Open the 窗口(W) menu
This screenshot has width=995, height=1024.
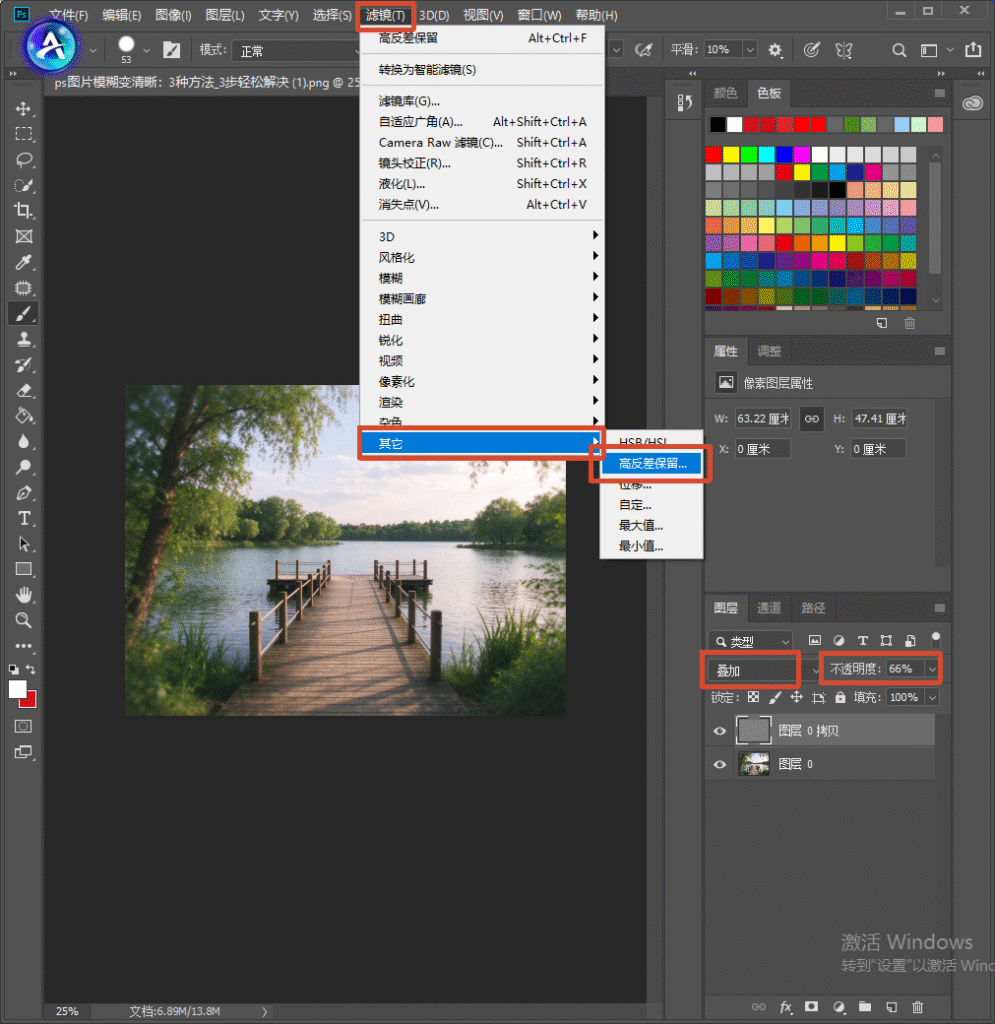coord(539,15)
